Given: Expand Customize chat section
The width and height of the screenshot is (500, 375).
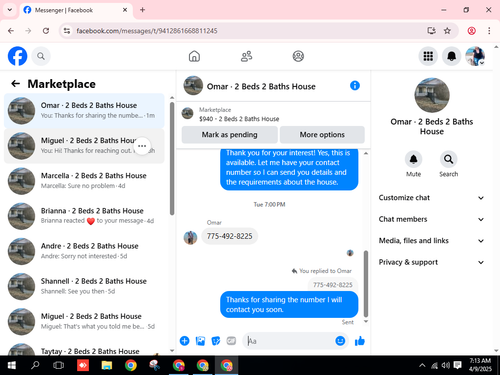Looking at the screenshot, I should (x=431, y=198).
